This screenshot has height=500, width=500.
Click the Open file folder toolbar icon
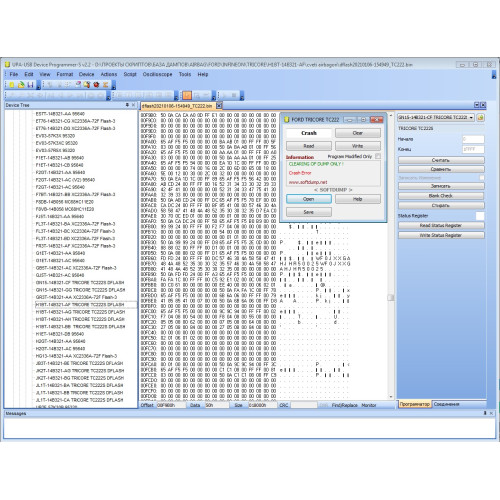coord(21,85)
